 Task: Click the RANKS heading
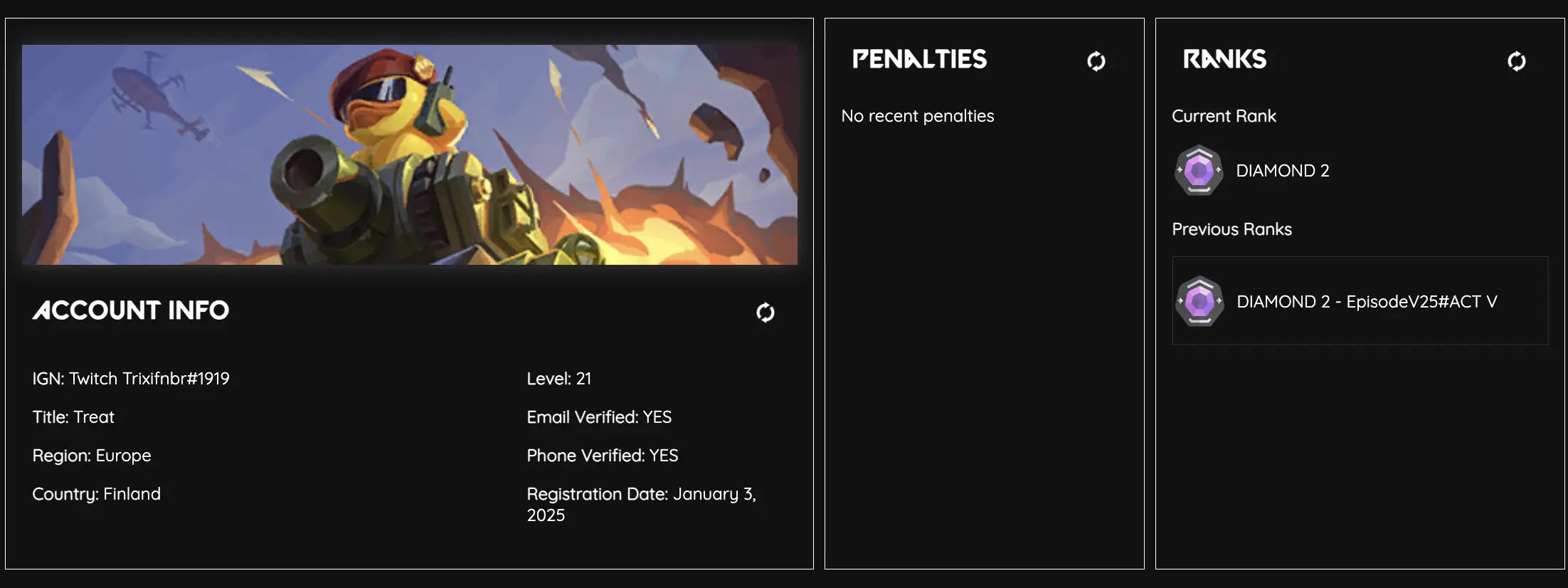point(1224,59)
